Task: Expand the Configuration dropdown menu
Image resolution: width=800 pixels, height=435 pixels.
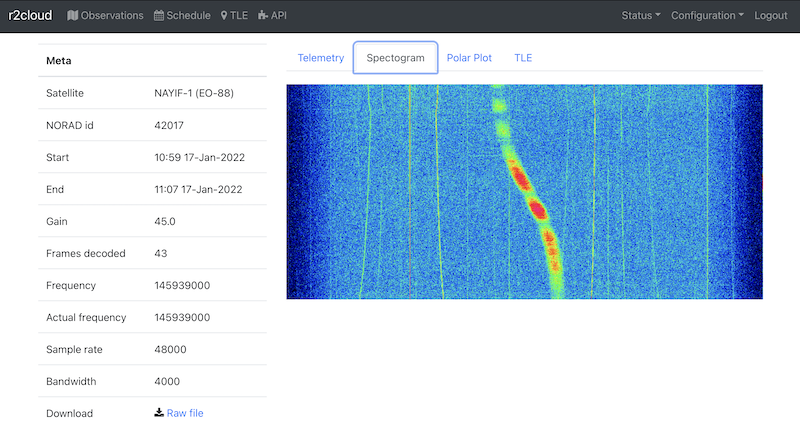Action: 707,16
